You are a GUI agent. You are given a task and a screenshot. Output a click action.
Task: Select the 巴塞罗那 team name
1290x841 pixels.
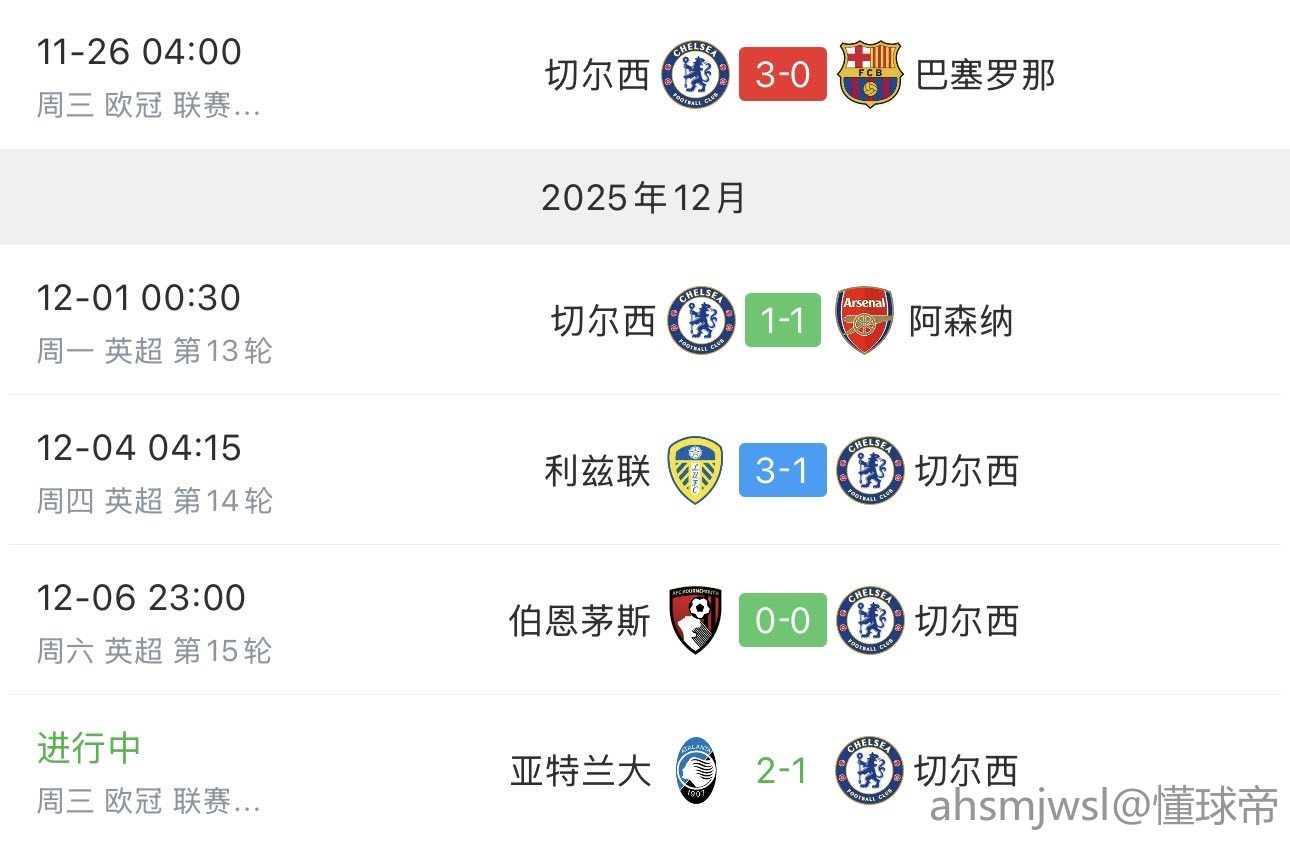[985, 75]
